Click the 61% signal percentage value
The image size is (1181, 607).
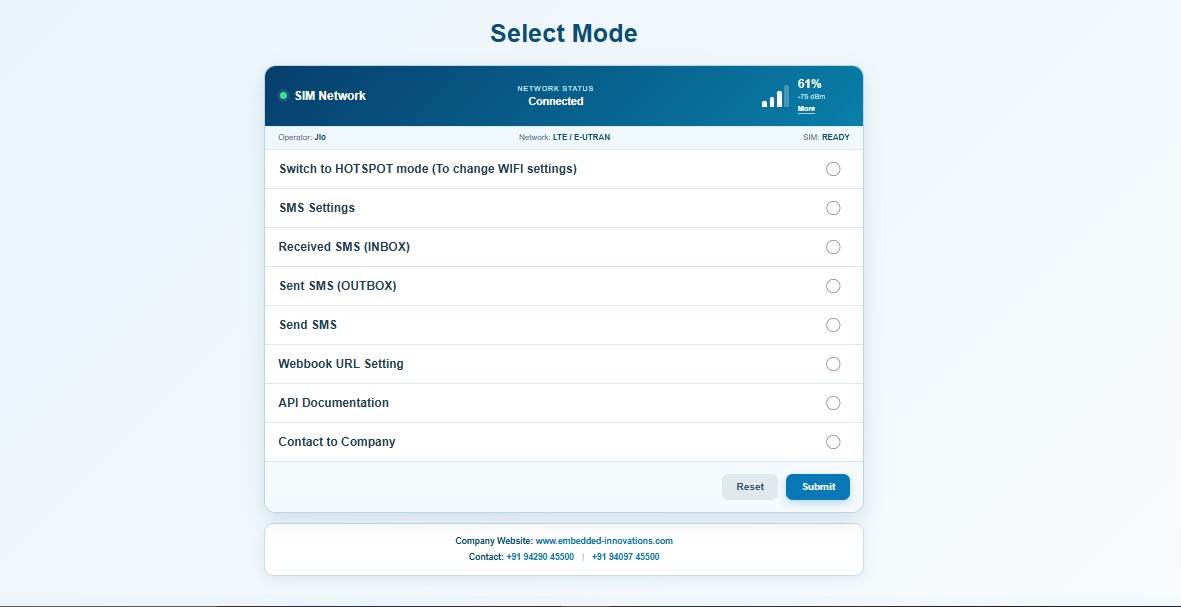pos(810,84)
